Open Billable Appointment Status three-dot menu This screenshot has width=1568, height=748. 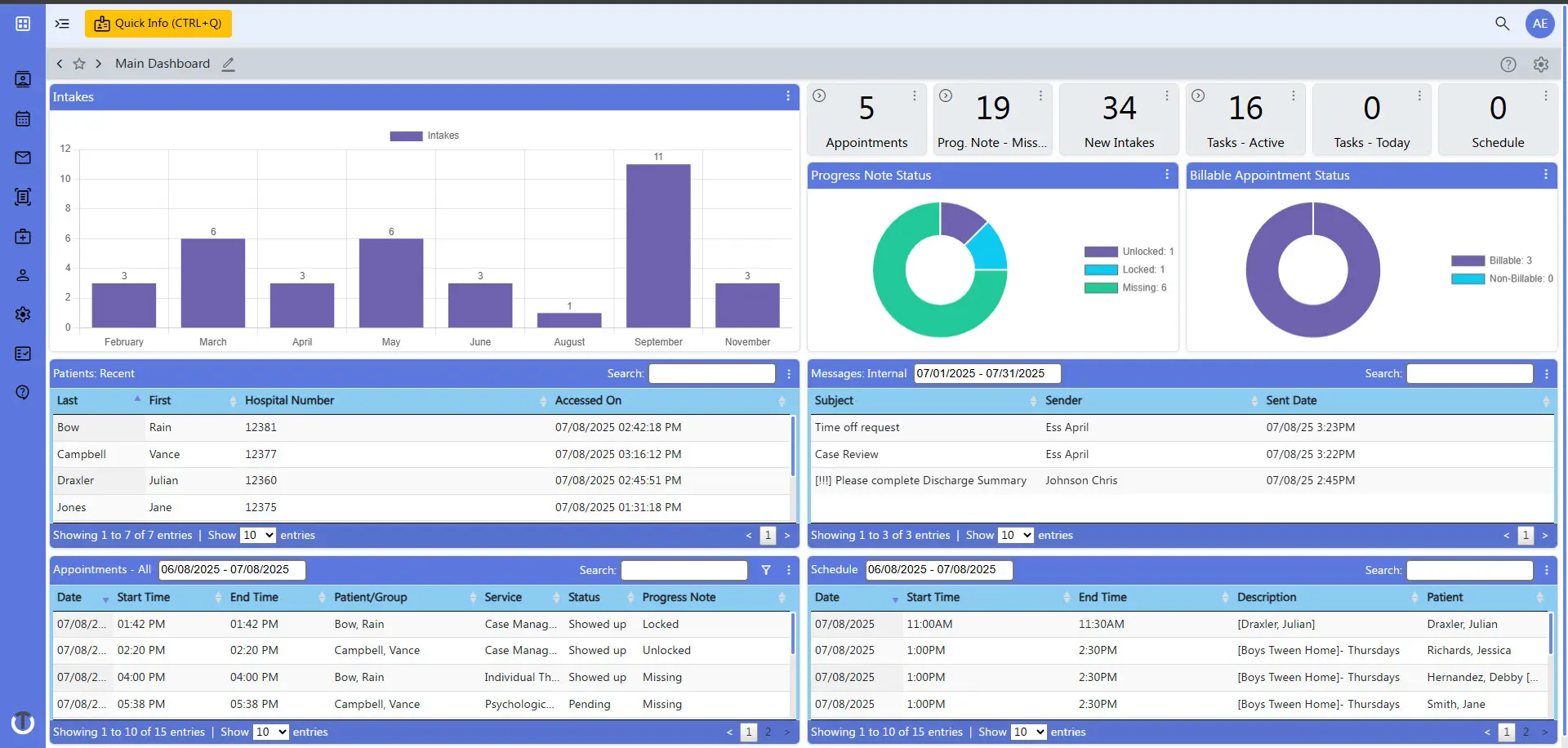1546,175
